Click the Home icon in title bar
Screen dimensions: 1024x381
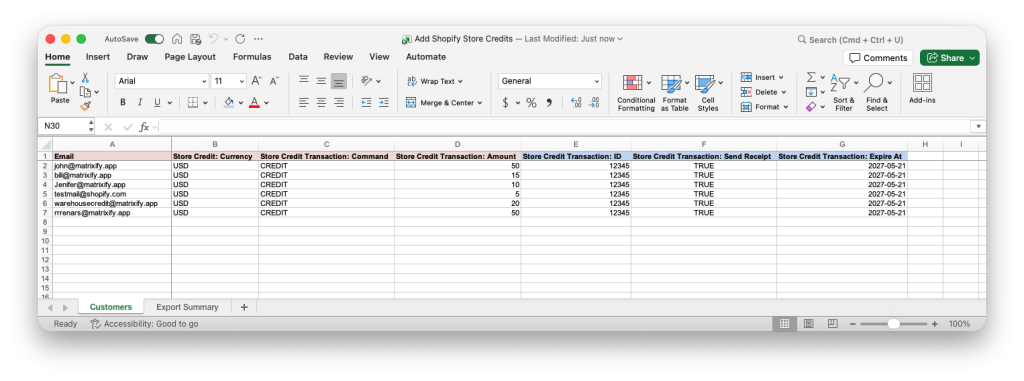coord(177,39)
